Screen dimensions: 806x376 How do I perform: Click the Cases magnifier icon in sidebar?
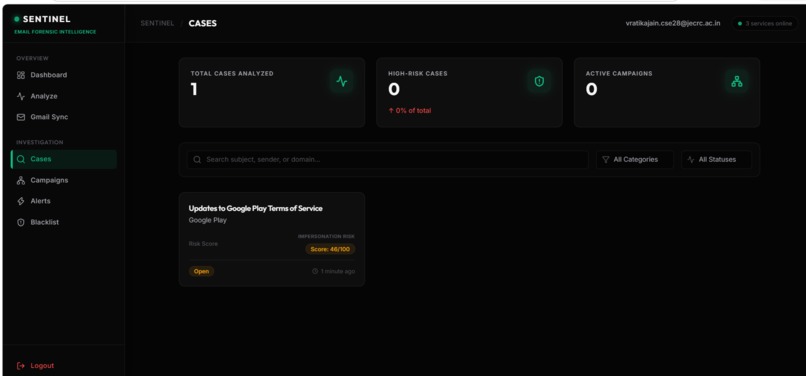click(21, 159)
